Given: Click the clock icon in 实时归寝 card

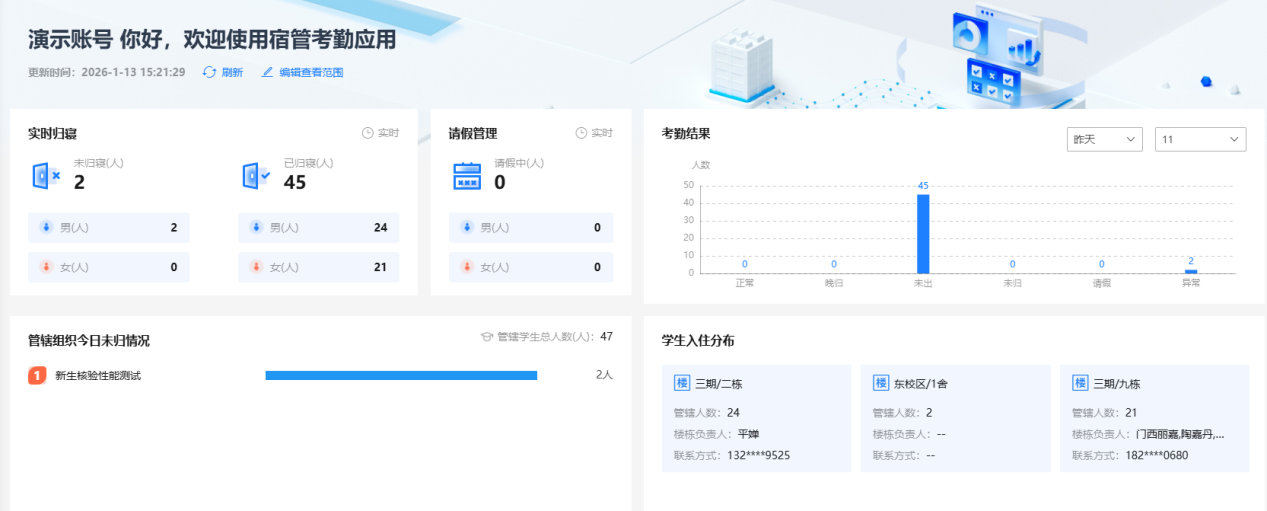Looking at the screenshot, I should click(x=367, y=133).
